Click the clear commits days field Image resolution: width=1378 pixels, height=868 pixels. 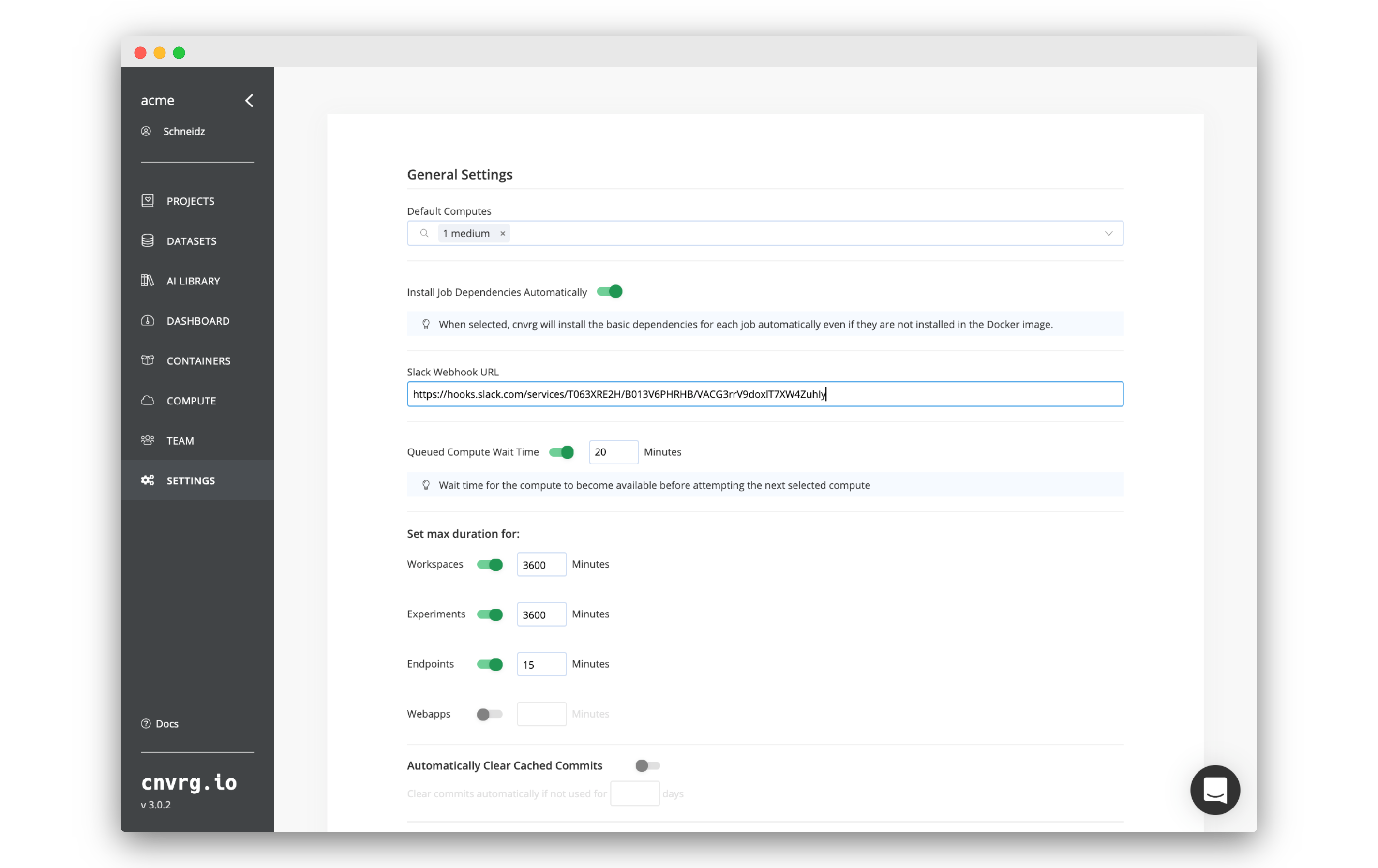pos(635,793)
